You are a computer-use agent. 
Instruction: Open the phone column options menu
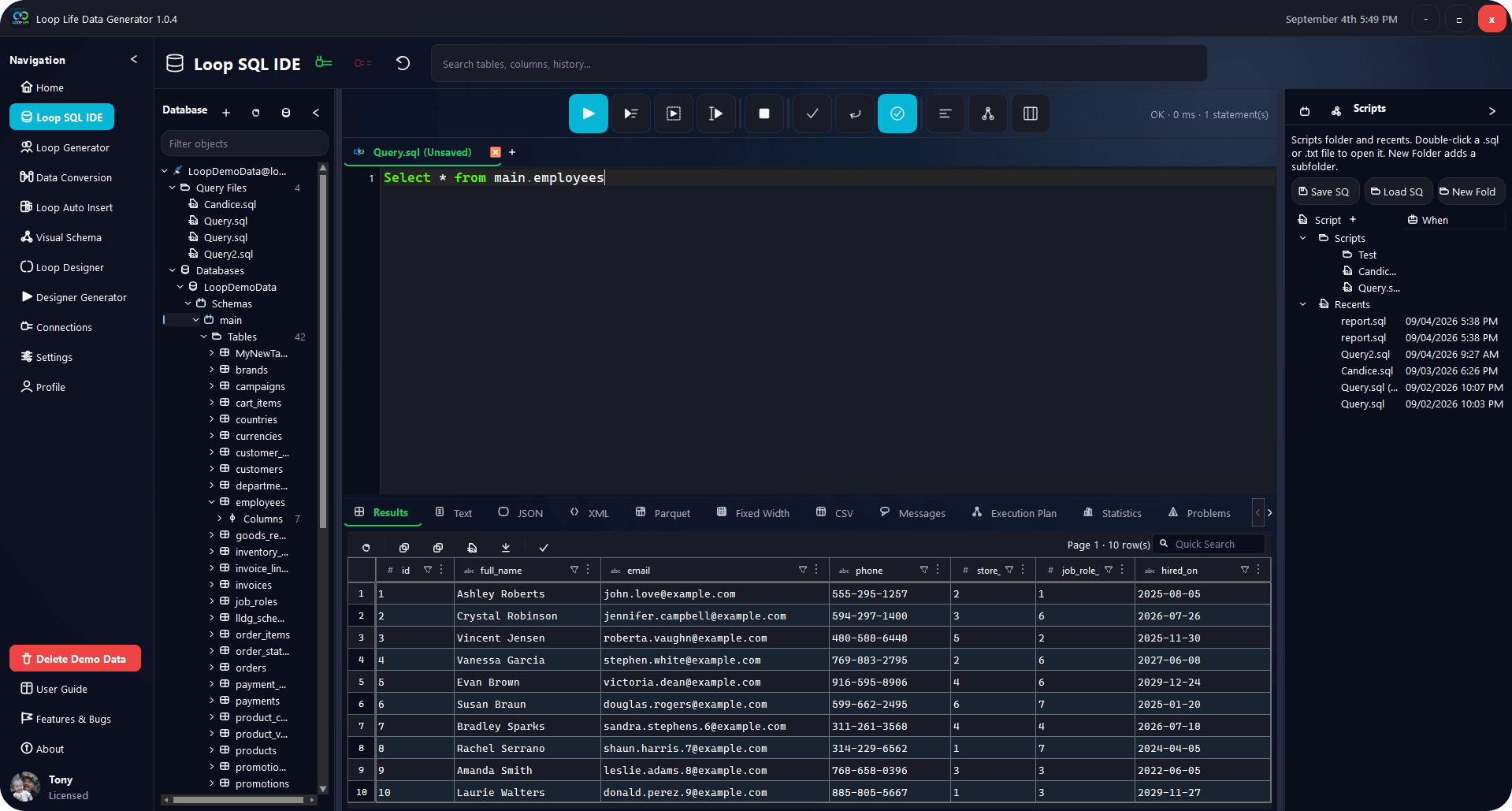[x=938, y=570]
